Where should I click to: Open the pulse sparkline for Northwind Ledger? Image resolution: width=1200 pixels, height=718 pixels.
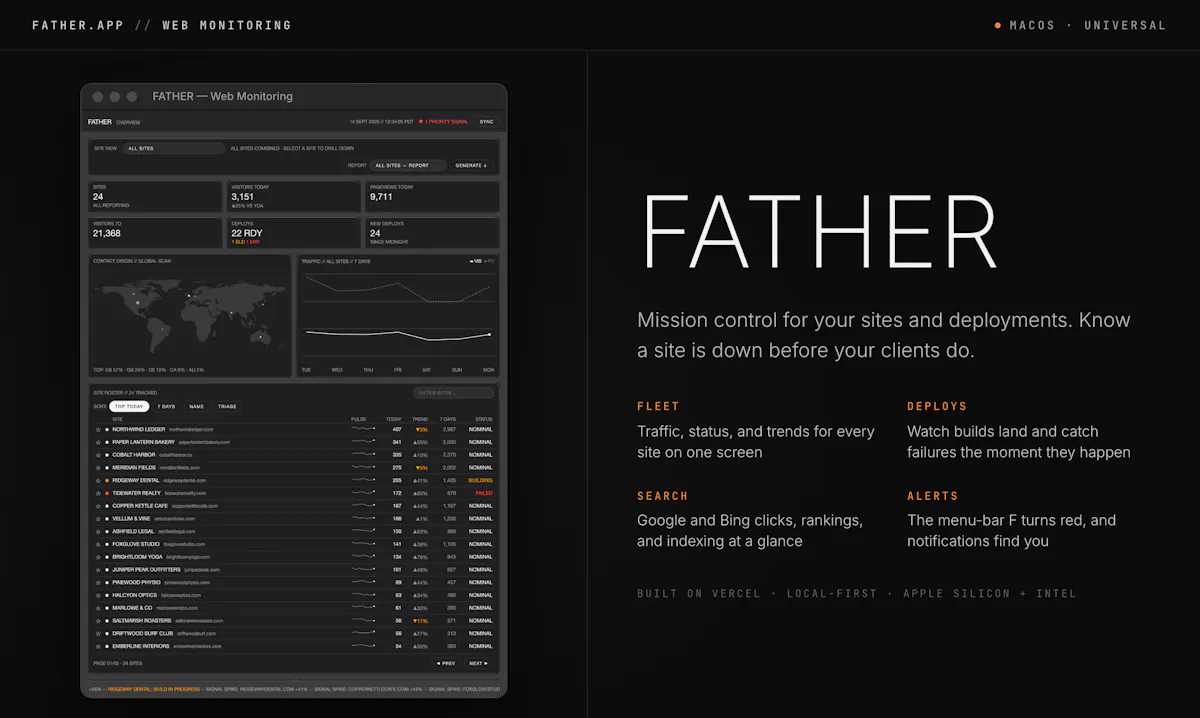point(363,429)
